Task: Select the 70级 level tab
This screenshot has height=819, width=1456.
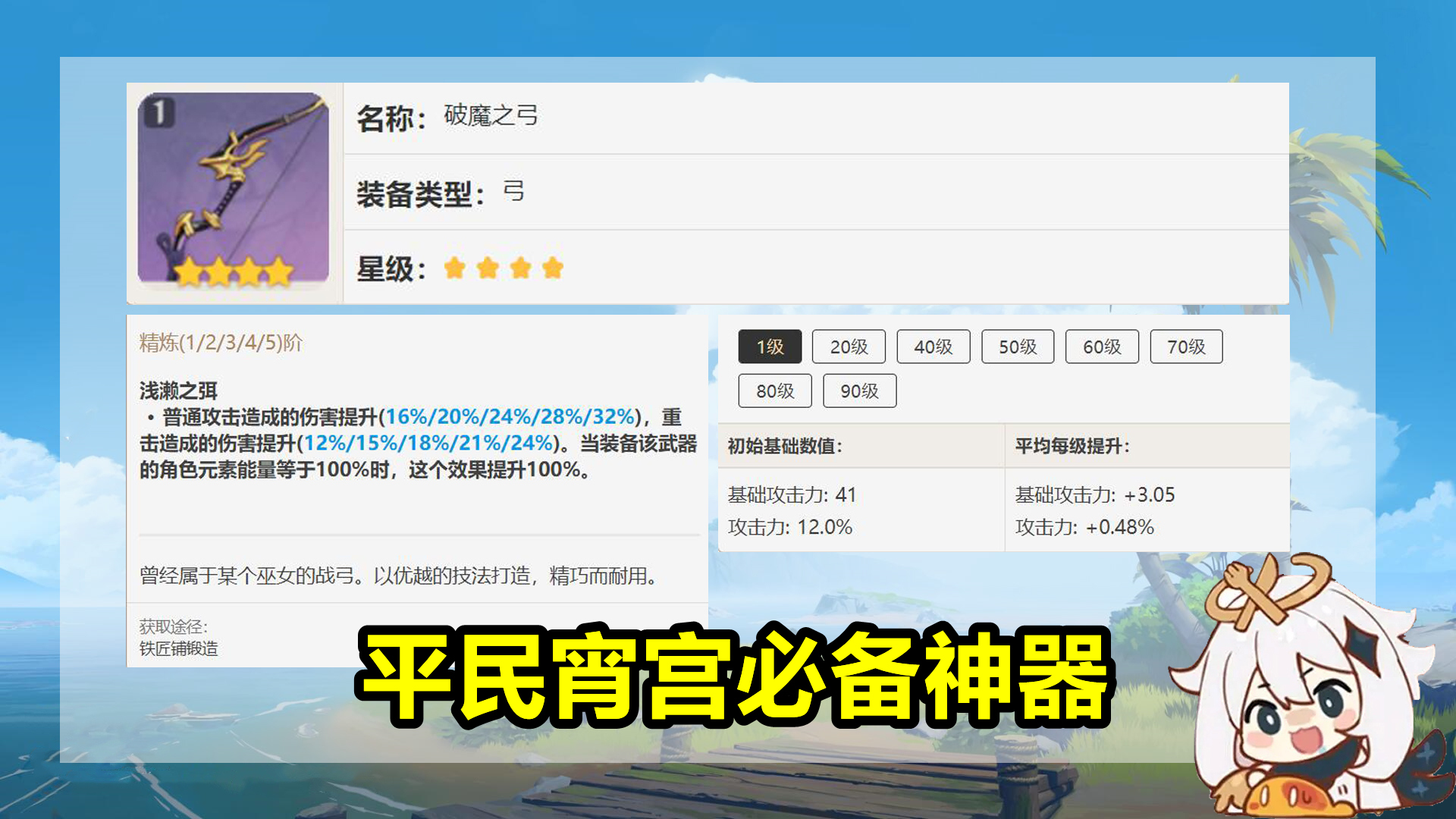Action: [x=1186, y=347]
